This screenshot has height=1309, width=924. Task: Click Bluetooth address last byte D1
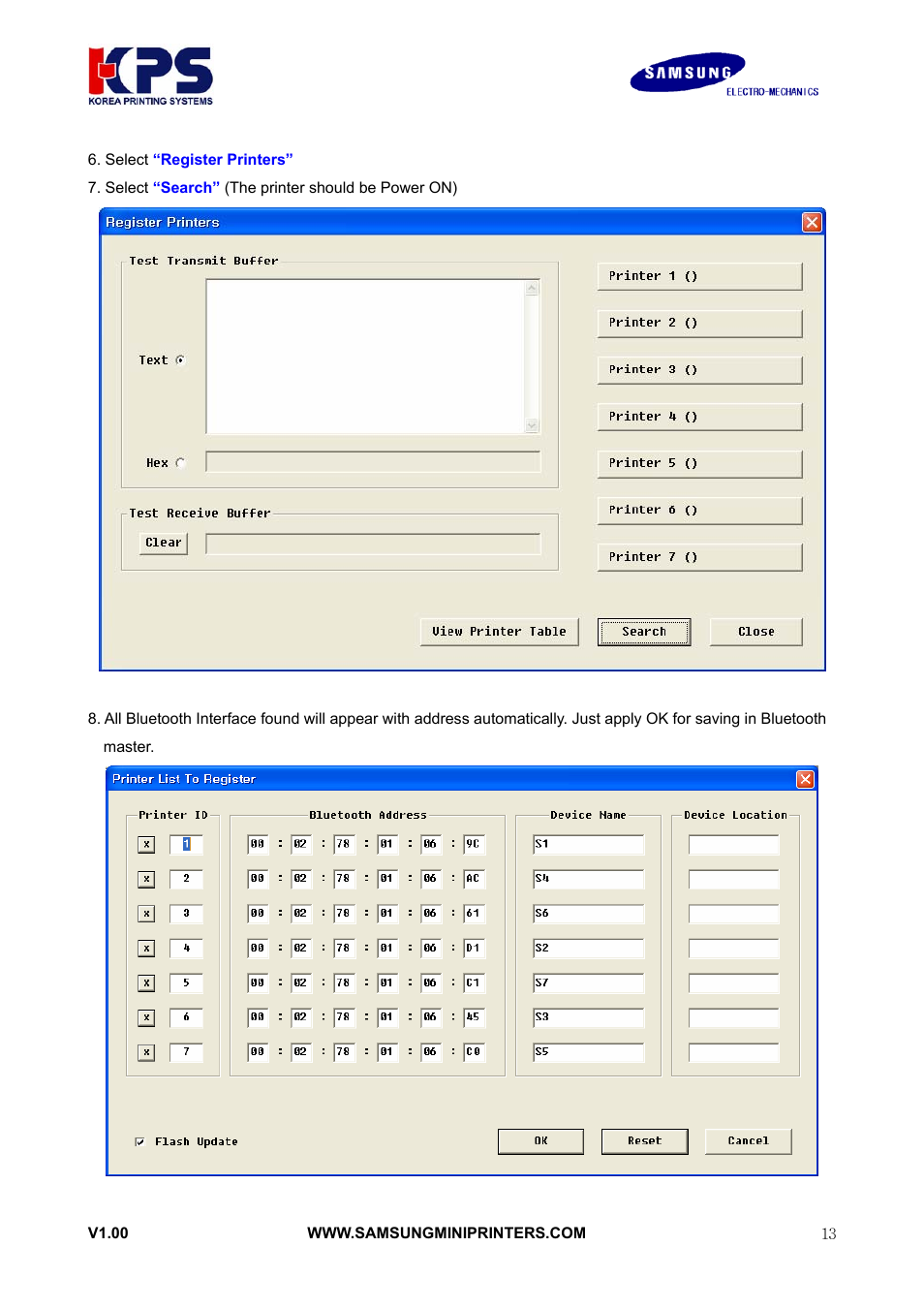[474, 948]
